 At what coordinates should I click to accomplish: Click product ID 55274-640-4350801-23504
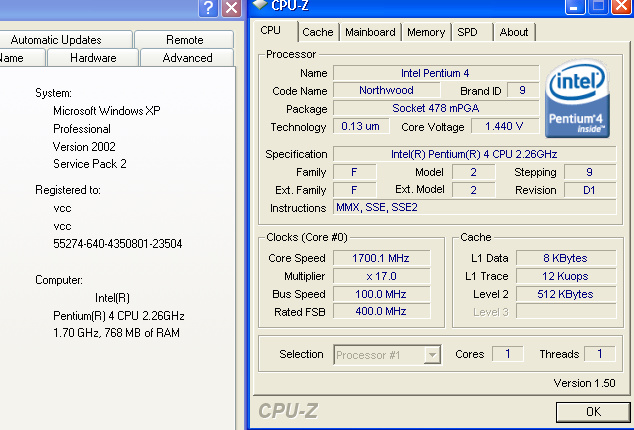click(118, 244)
